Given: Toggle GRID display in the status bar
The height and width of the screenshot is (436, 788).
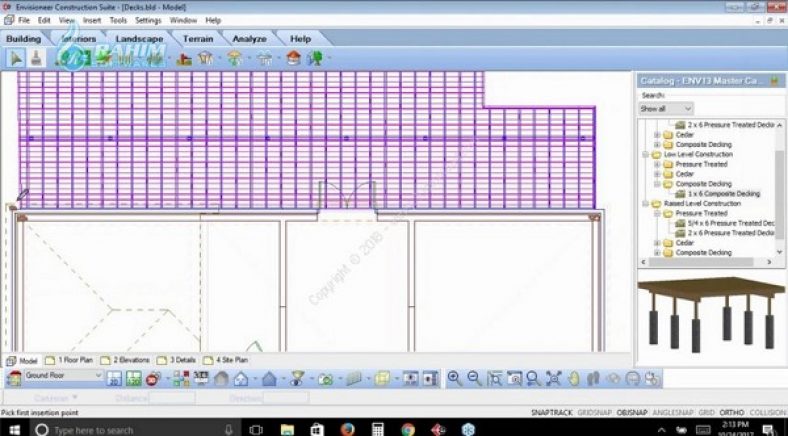Looking at the screenshot, I should click(x=706, y=412).
